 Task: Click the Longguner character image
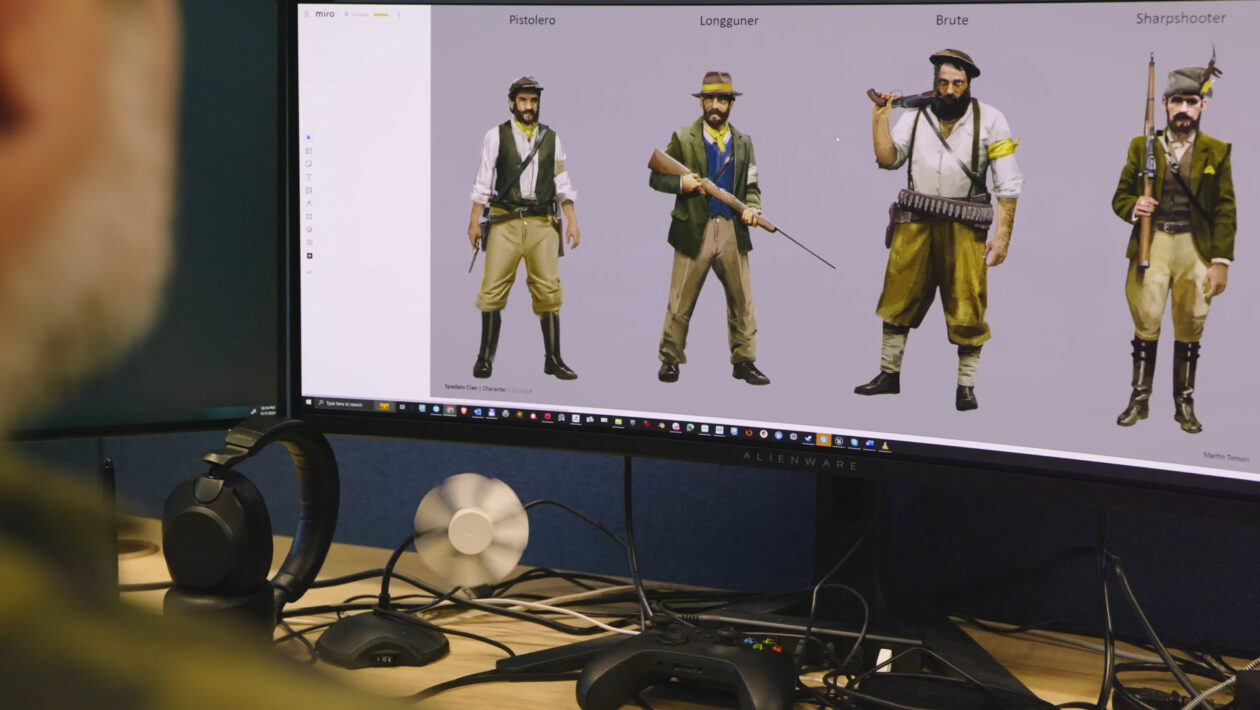coord(712,227)
